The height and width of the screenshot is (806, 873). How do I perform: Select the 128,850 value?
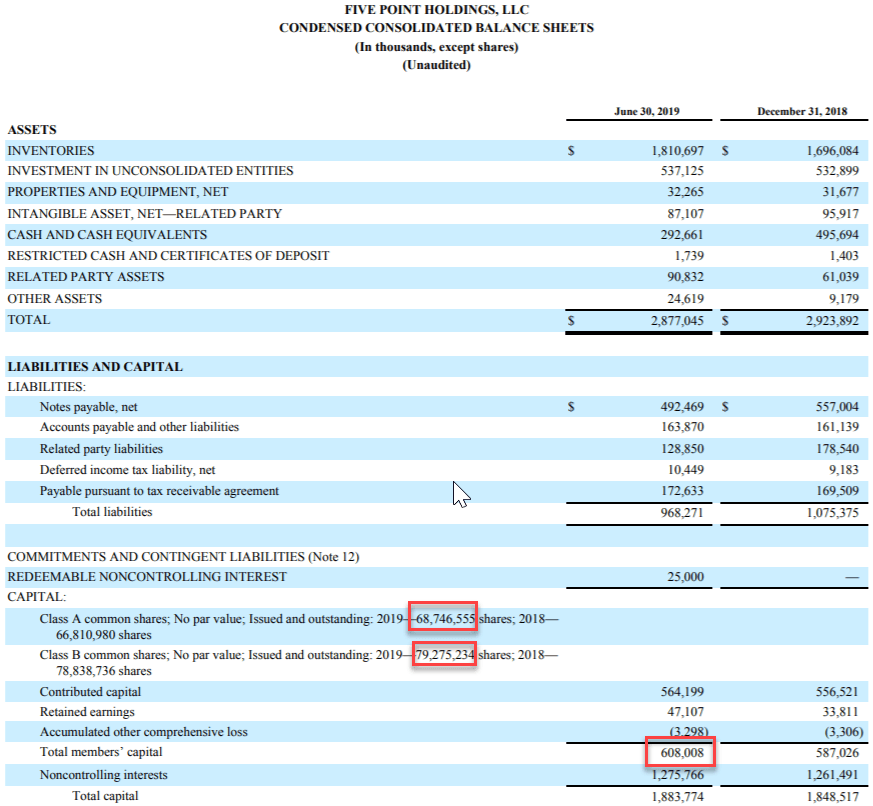(x=682, y=449)
